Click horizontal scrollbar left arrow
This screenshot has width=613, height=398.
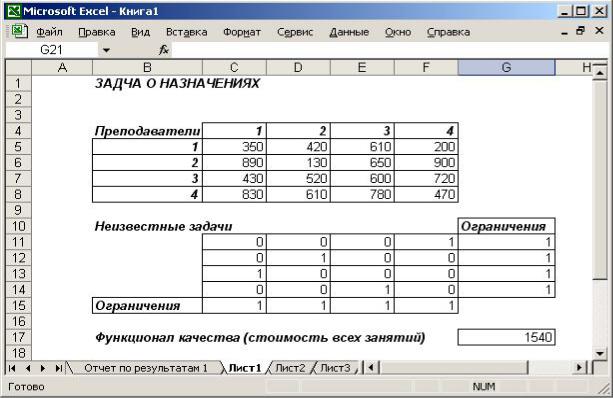[x=371, y=368]
